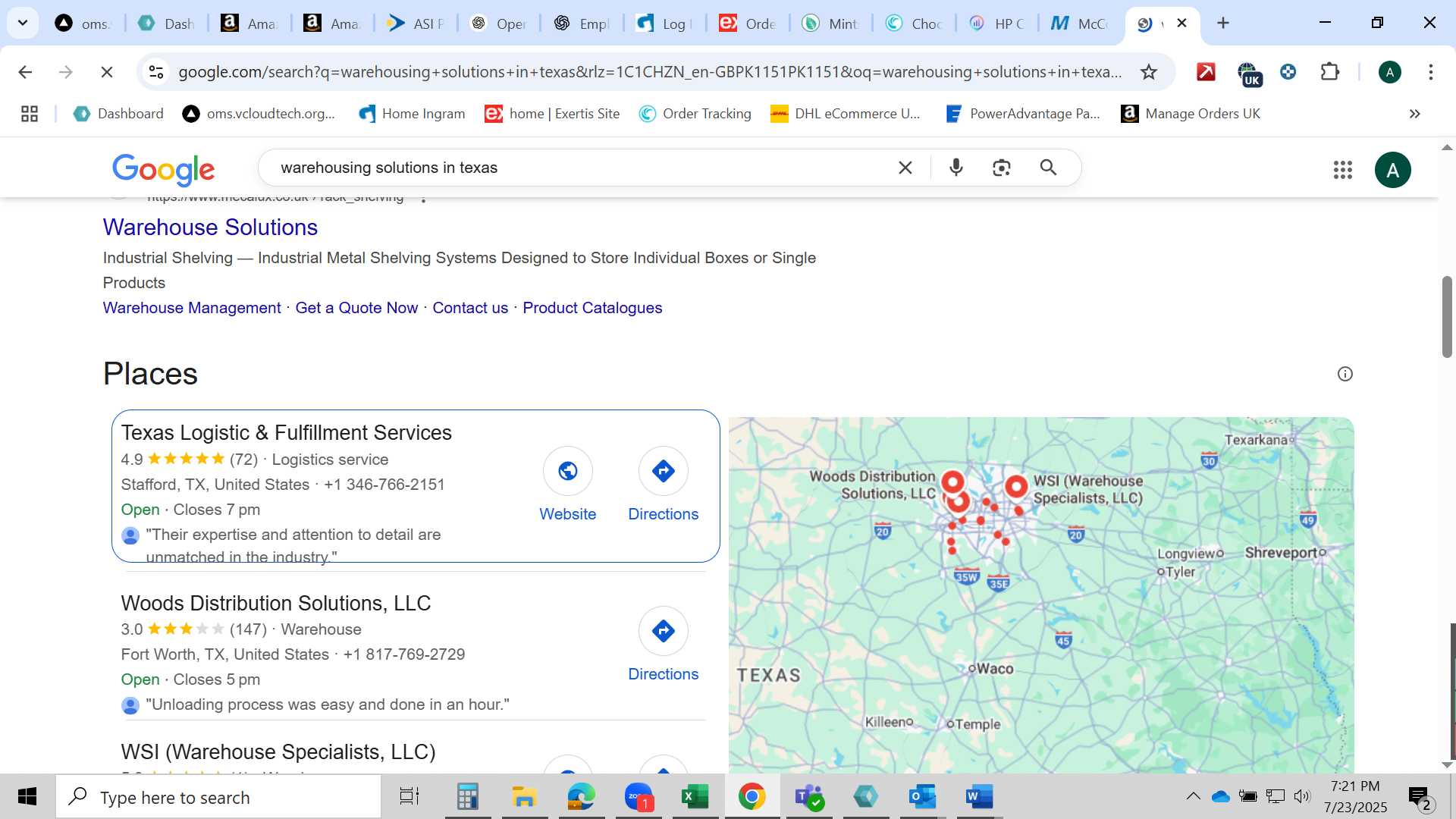This screenshot has height=819, width=1456.
Task: Open the Warehouse Solutions ad result
Action: pos(210,227)
